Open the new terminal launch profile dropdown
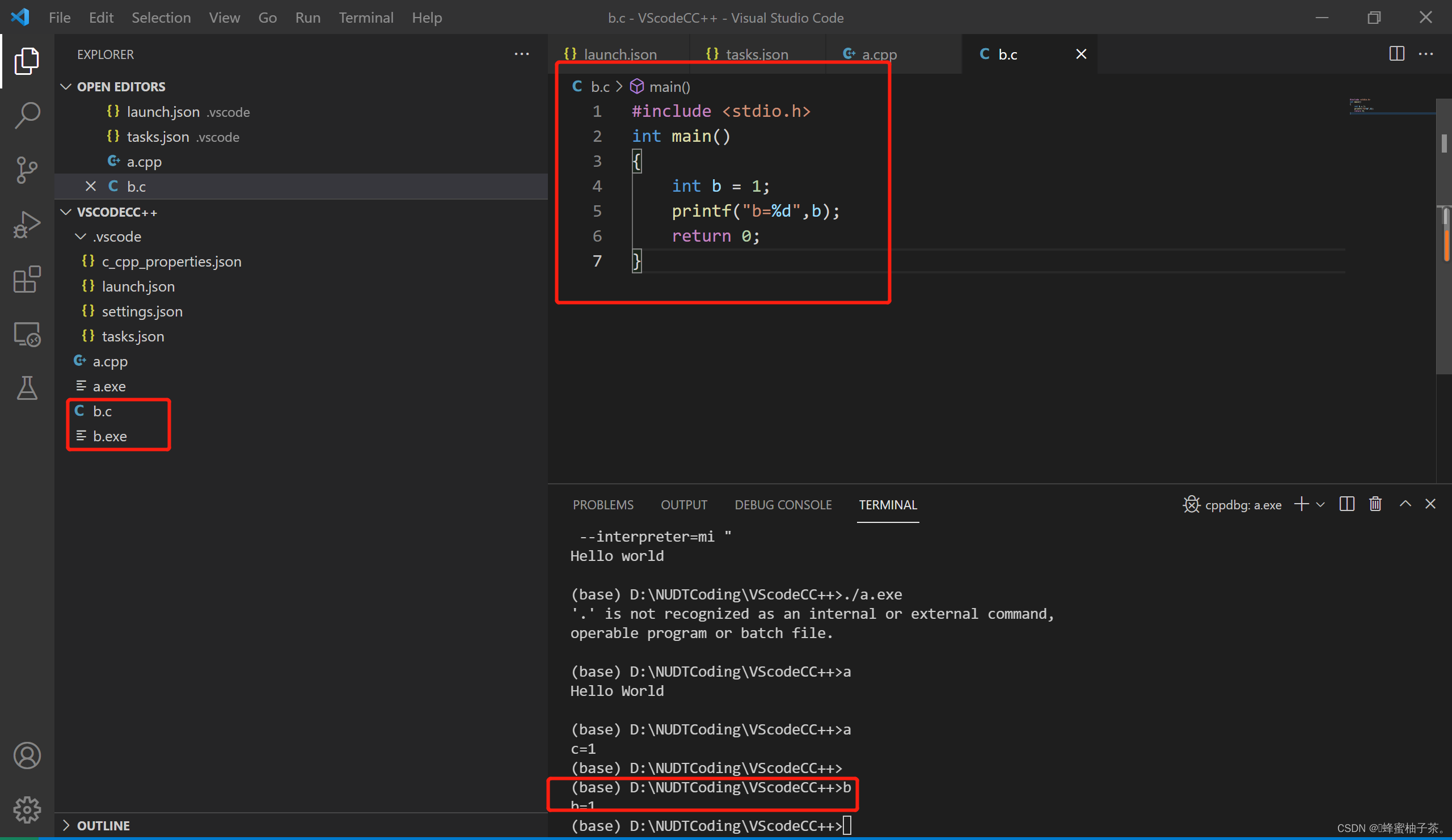The width and height of the screenshot is (1452, 840). pos(1320,505)
